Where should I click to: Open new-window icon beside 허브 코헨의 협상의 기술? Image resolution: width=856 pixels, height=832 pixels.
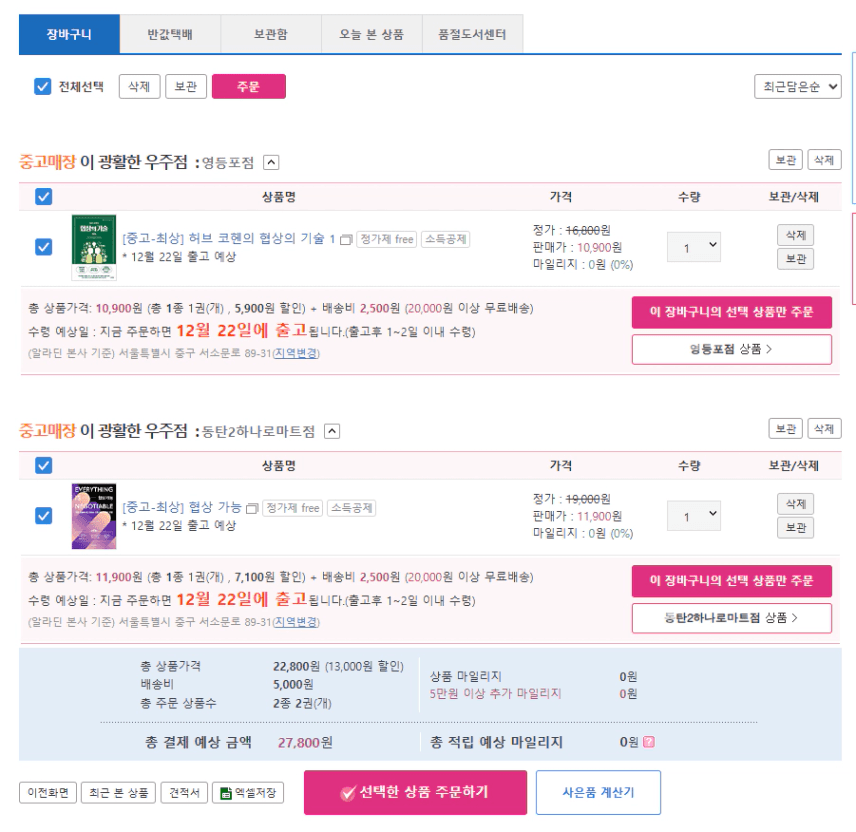346,240
